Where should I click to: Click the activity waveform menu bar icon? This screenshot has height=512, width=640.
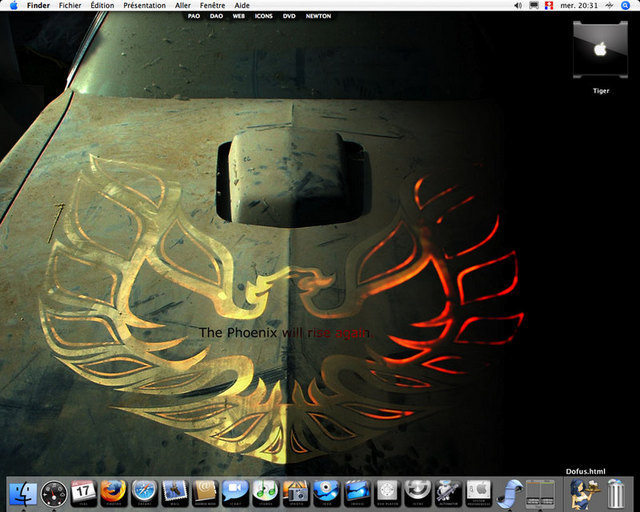pyautogui.click(x=609, y=5)
